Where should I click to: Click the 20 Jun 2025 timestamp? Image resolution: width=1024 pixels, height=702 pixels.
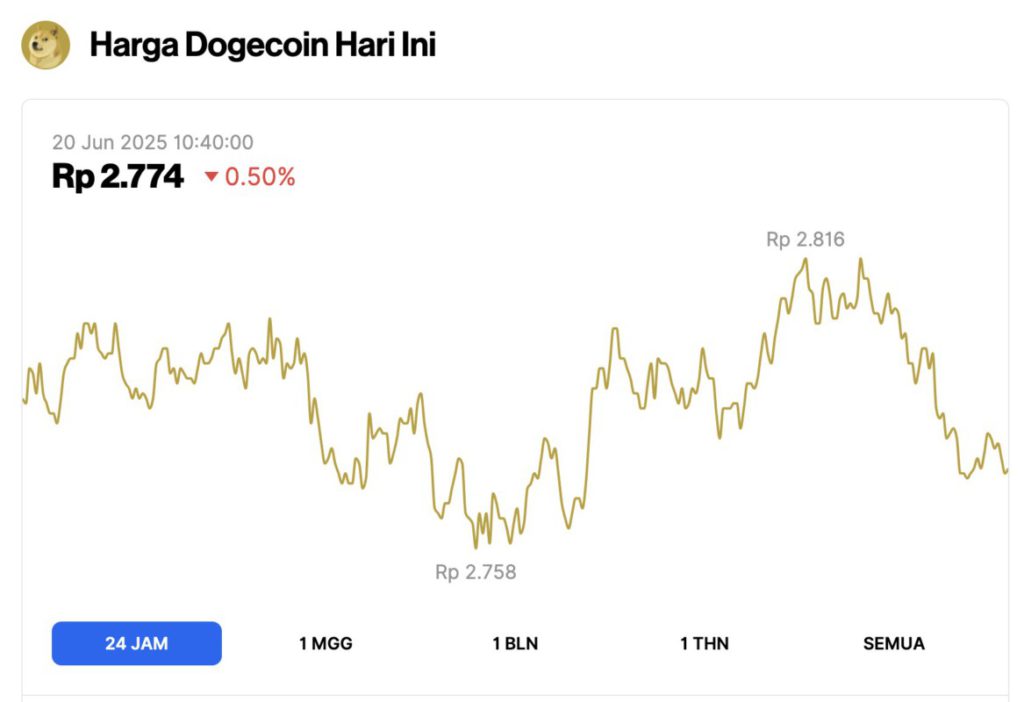[153, 142]
